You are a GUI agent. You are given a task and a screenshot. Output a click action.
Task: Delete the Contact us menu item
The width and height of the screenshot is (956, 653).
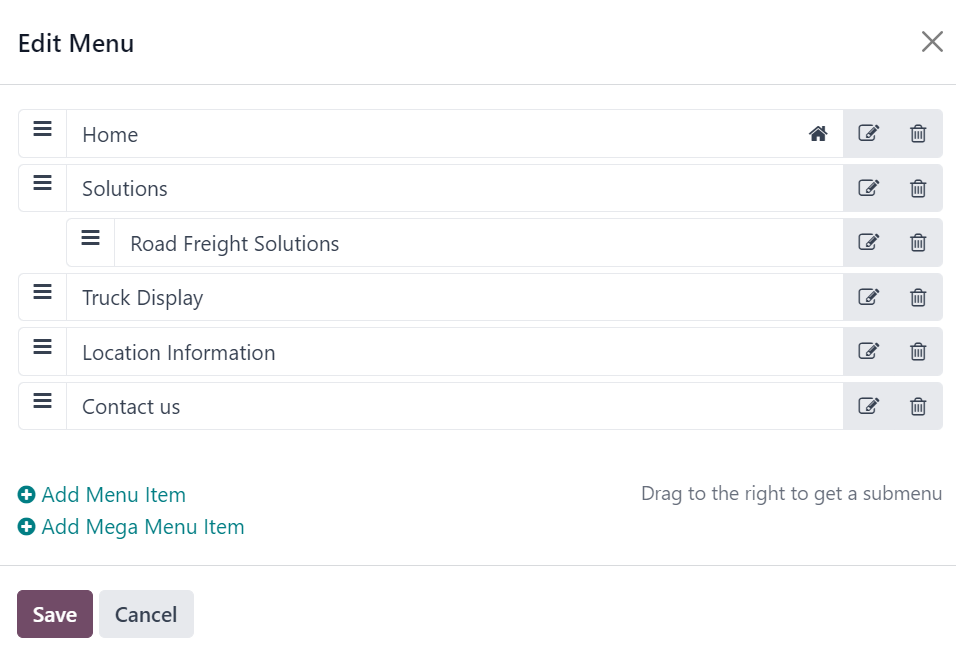coord(918,406)
